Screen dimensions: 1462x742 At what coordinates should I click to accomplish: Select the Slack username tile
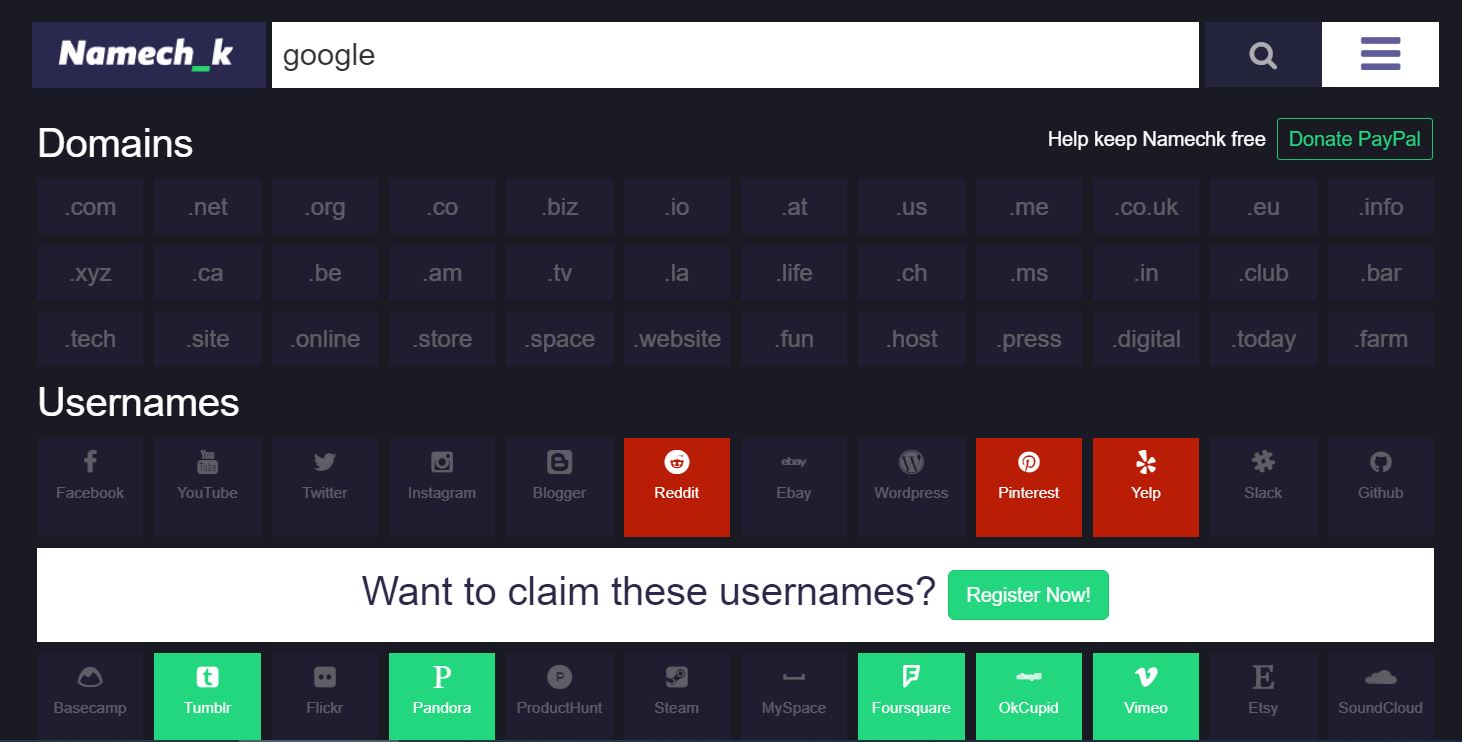(1263, 487)
